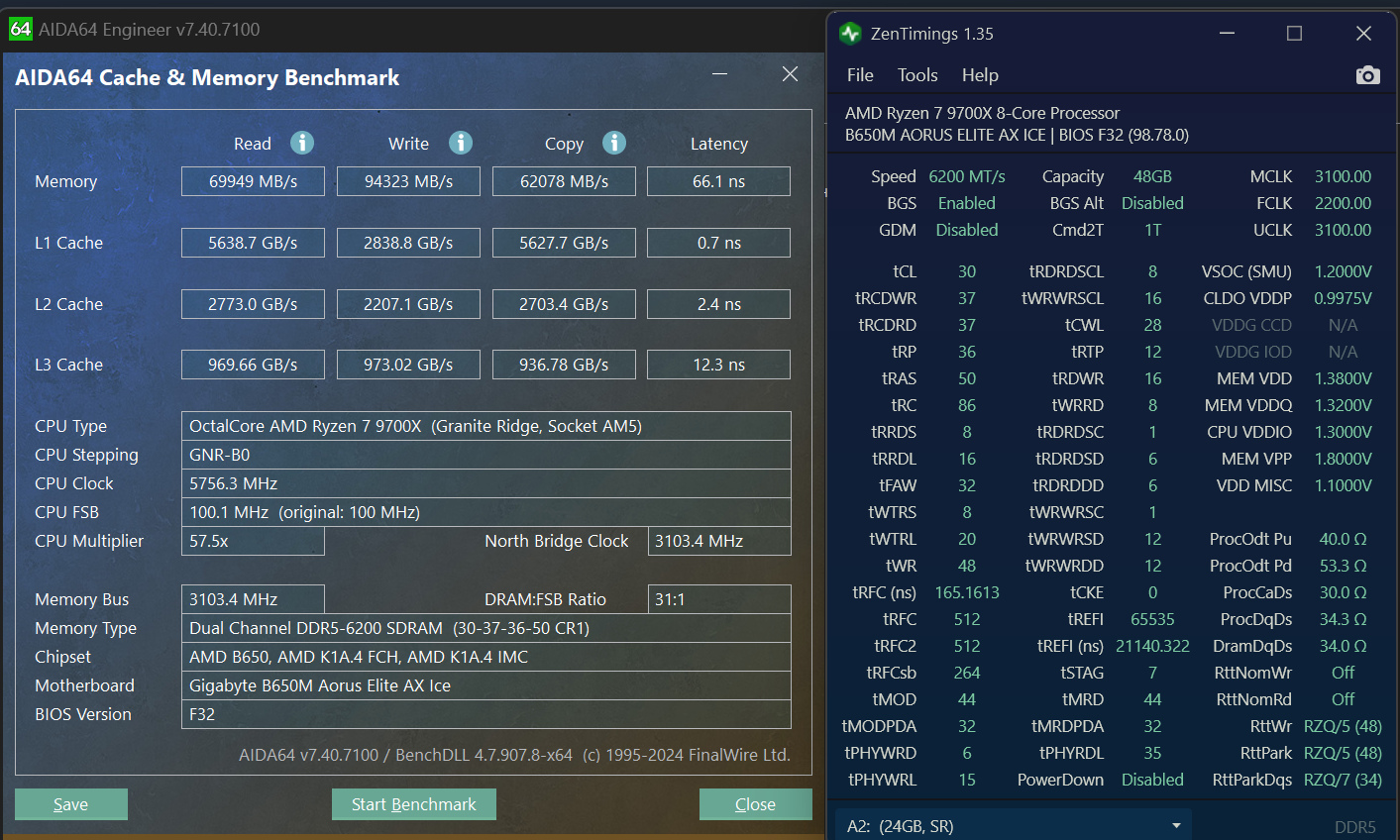1400x840 pixels.
Task: Click the FCLK value 2200.00
Action: [x=1344, y=203]
